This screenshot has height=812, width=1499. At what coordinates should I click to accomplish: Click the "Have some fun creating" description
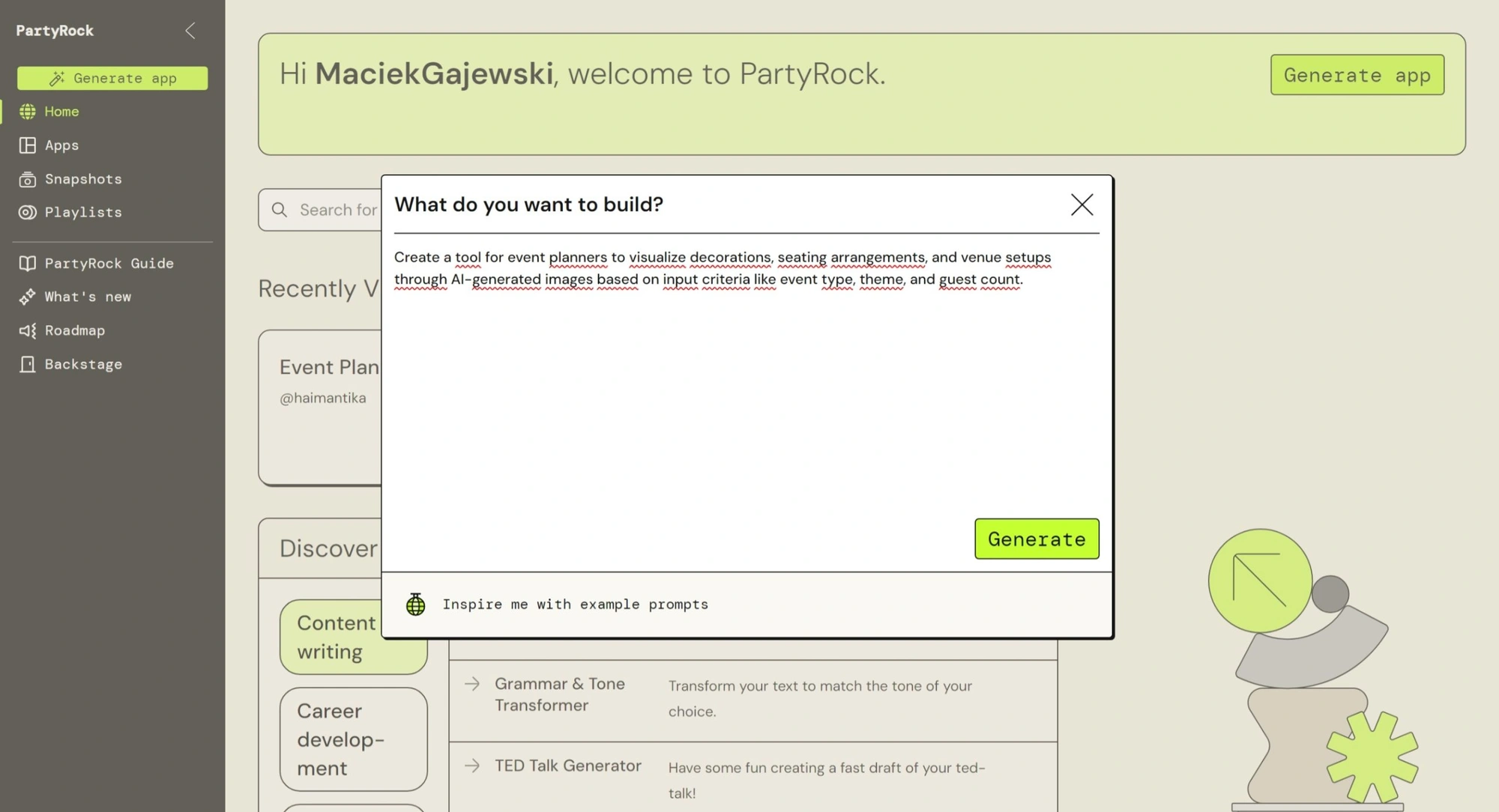tap(827, 780)
